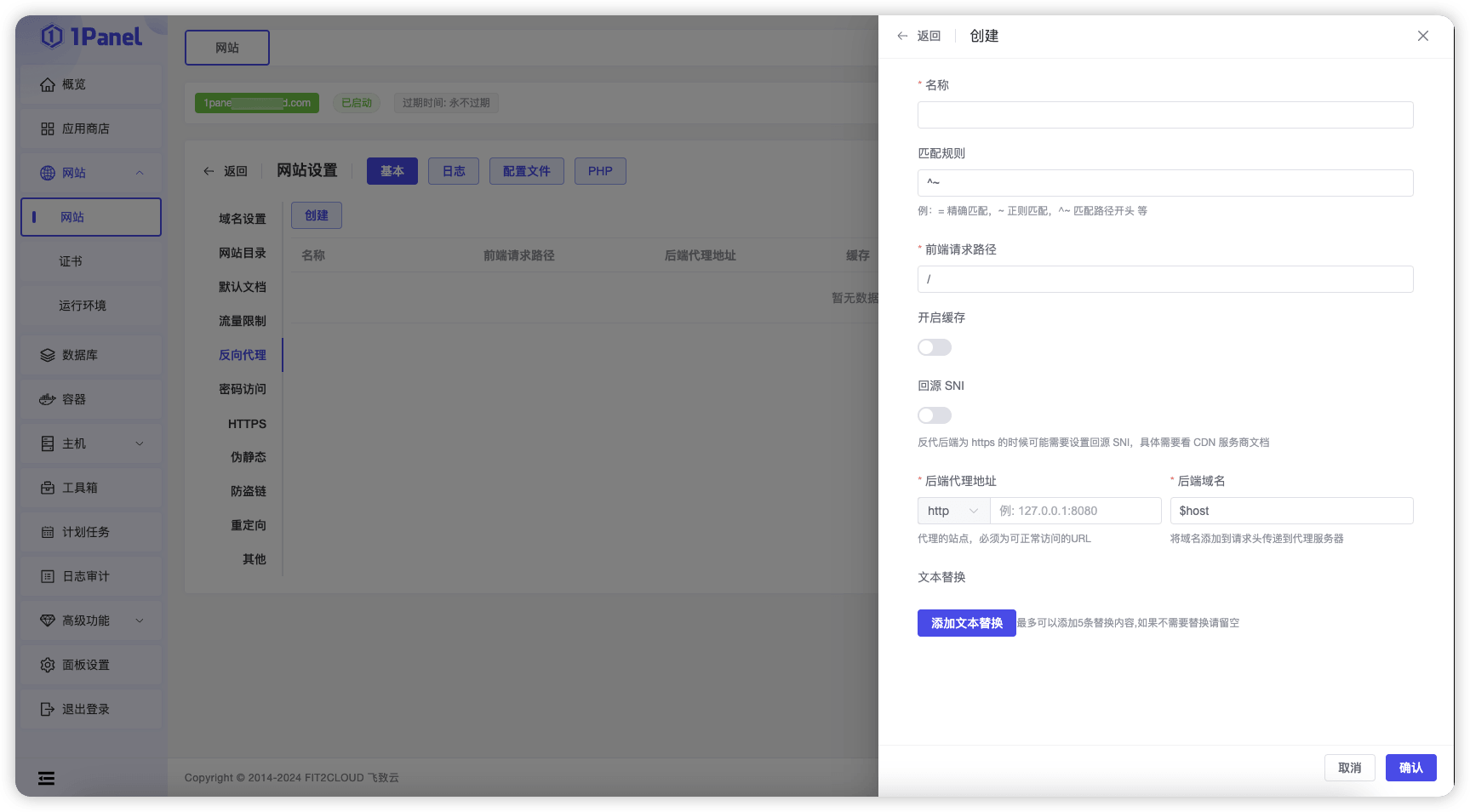
Task: Open the 数据库 database section icon
Action: click(49, 355)
